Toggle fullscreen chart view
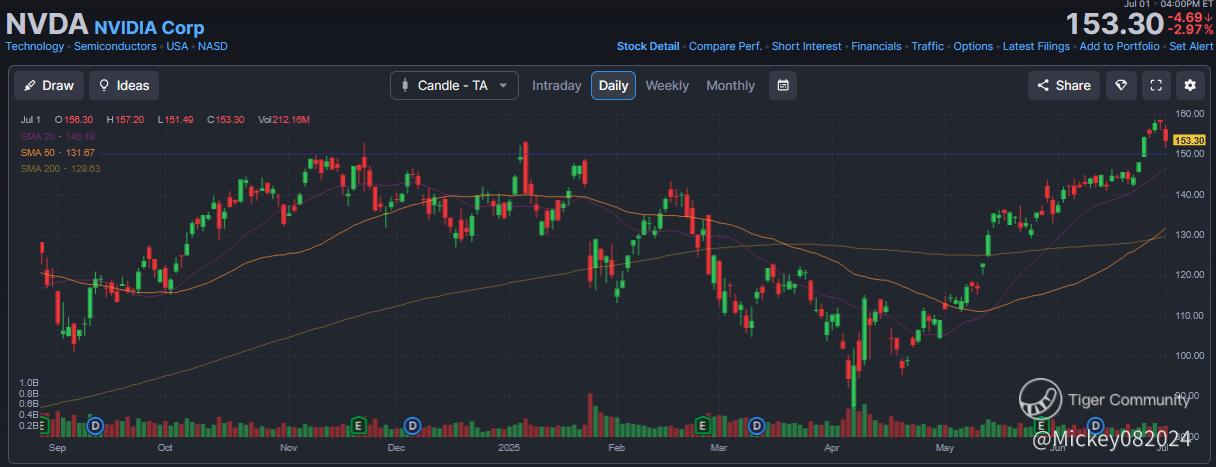Viewport: 1216px width, 467px height. [1155, 85]
